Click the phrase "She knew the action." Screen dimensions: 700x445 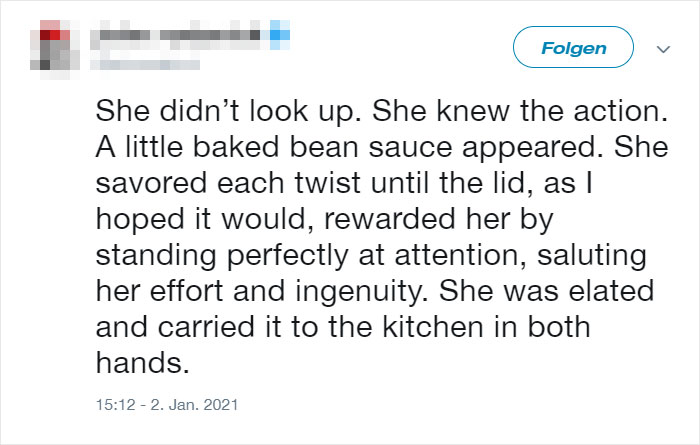pos(520,111)
